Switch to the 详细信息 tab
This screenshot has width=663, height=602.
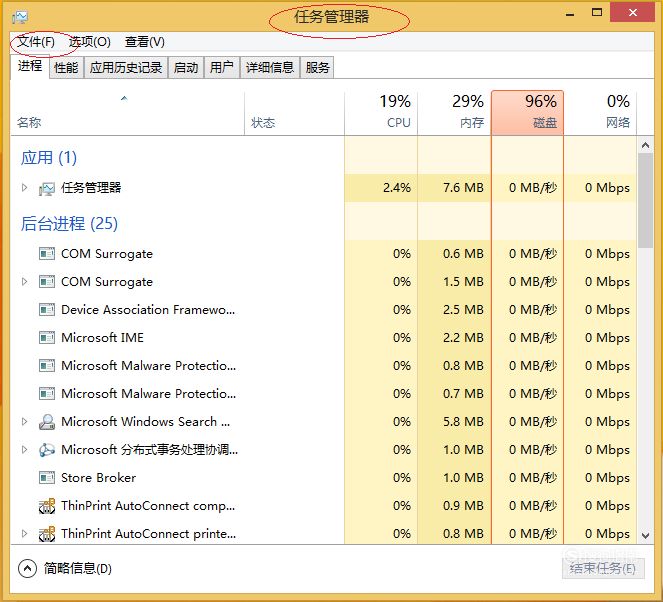[270, 68]
